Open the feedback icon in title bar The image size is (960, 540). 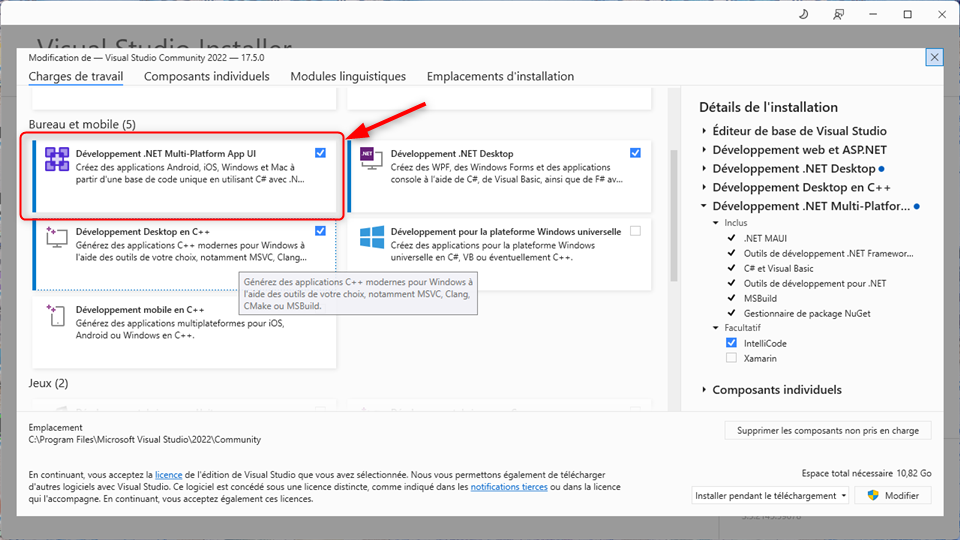coord(838,14)
